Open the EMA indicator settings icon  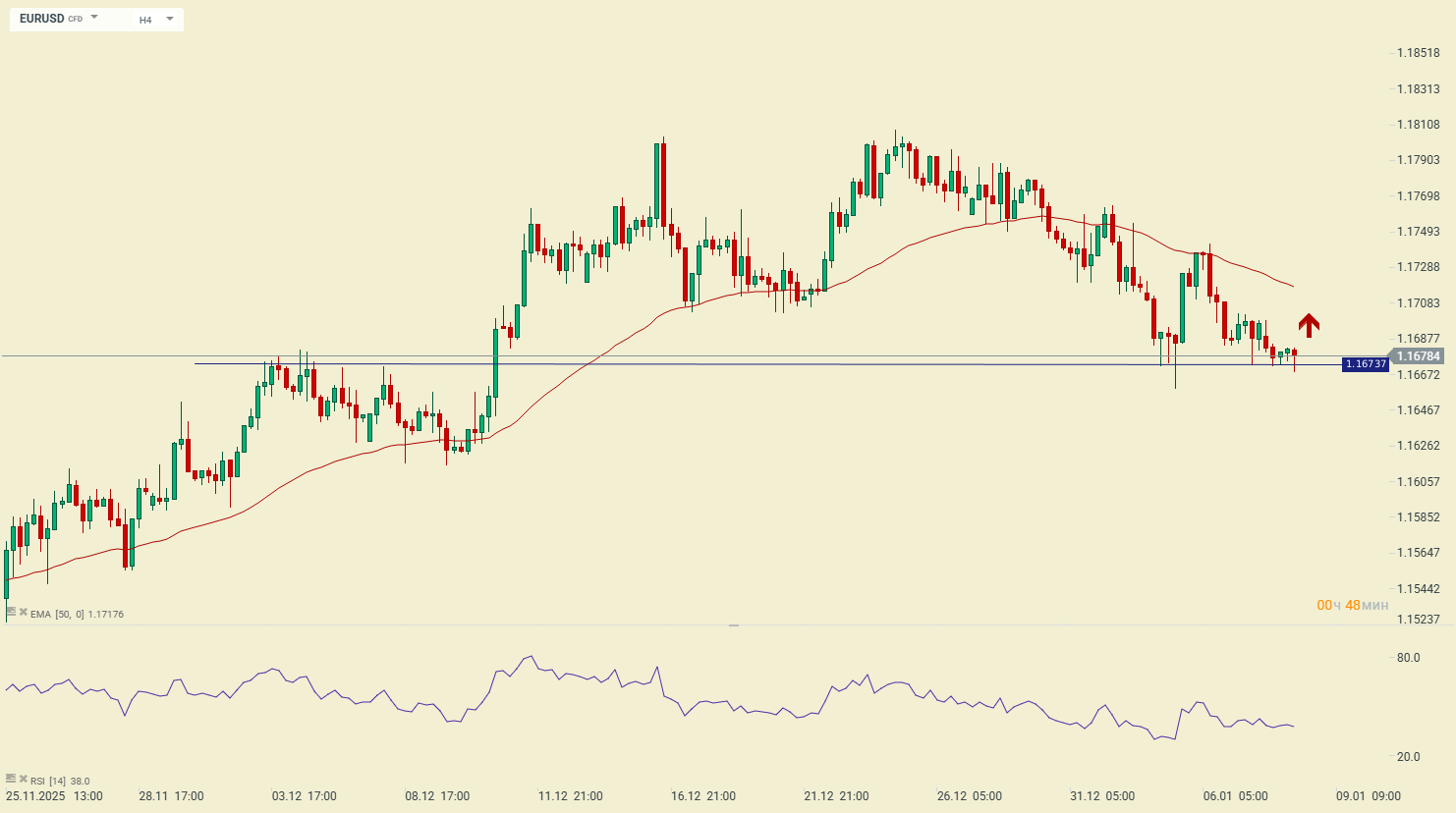[11, 612]
